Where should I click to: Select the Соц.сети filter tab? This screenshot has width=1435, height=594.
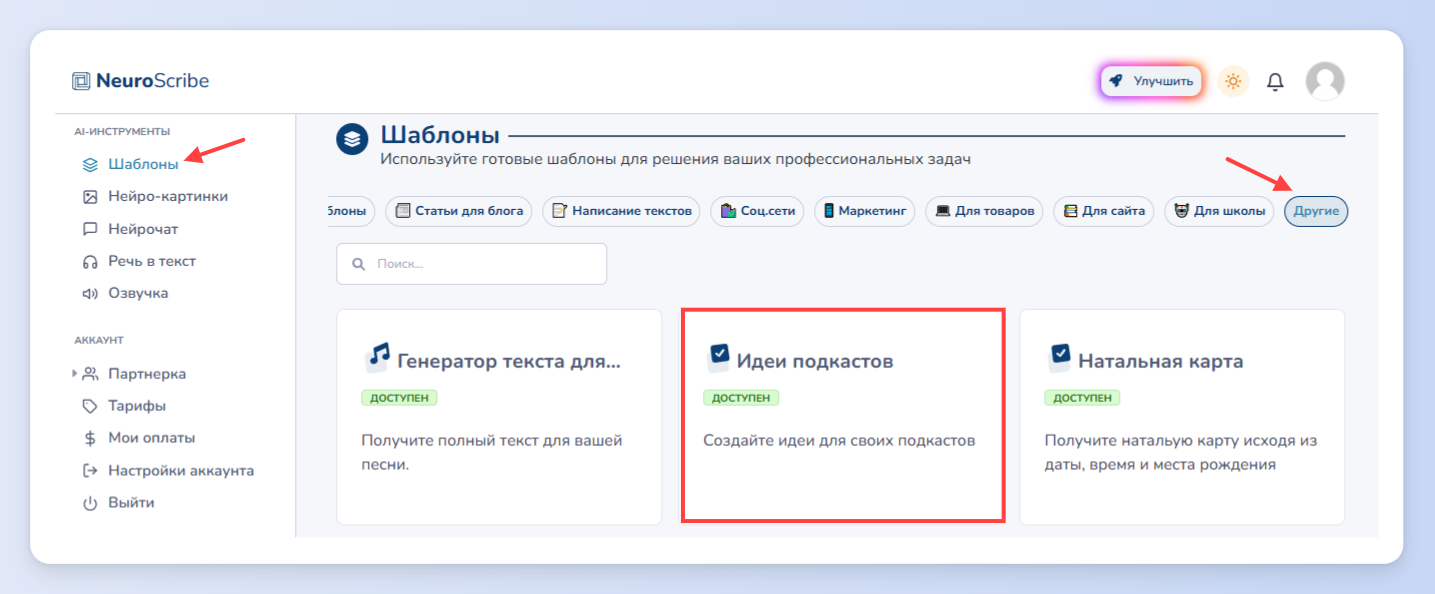click(757, 211)
